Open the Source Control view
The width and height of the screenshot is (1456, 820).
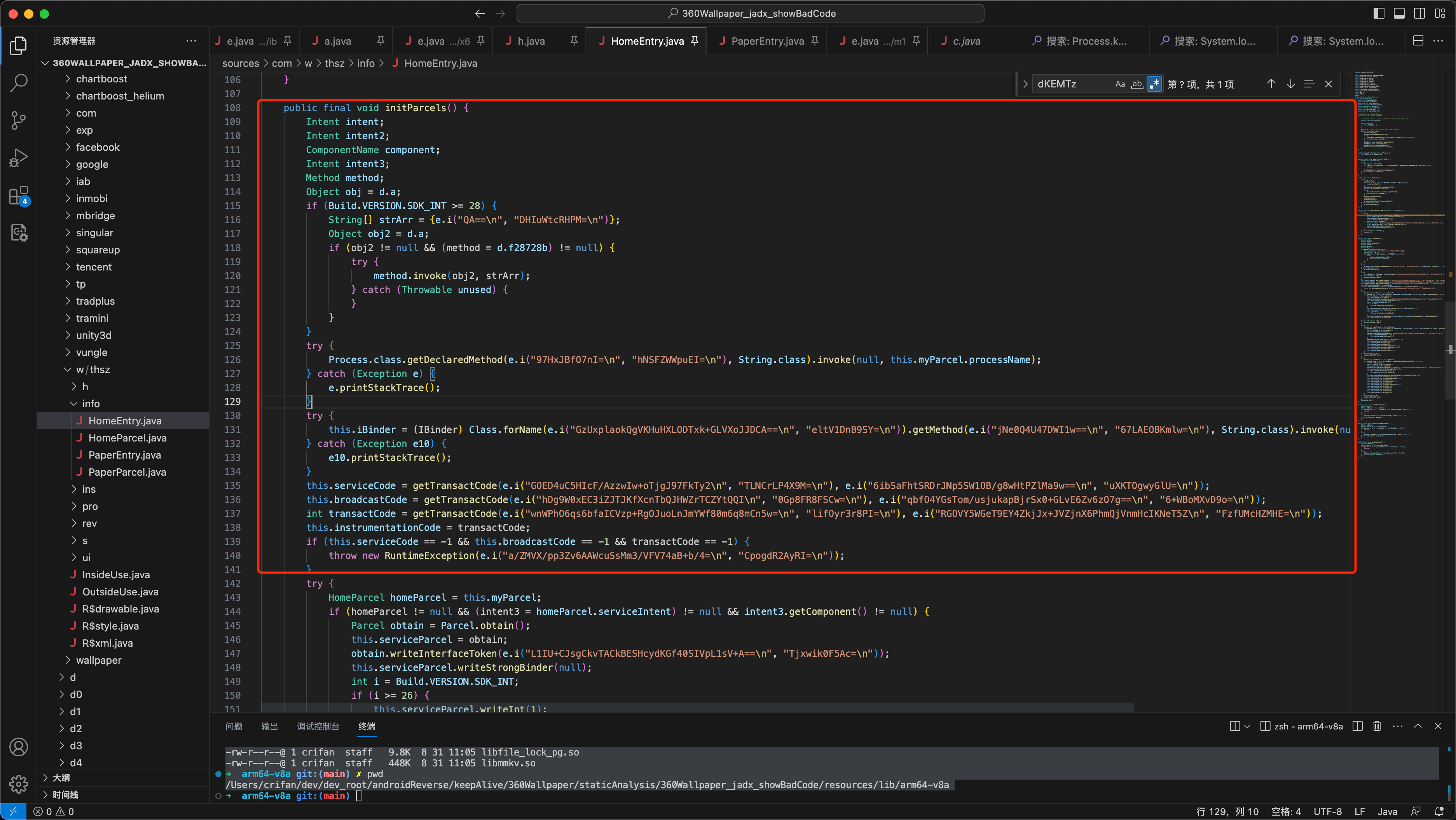(x=19, y=120)
